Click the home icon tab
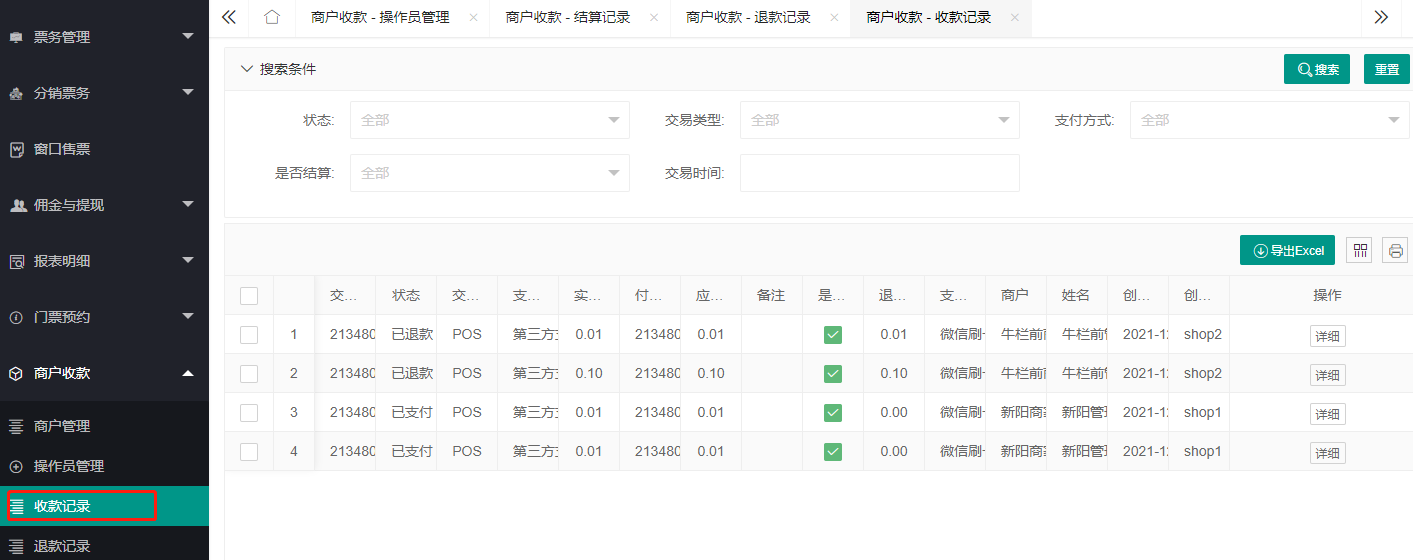The width and height of the screenshot is (1413, 560). (271, 18)
